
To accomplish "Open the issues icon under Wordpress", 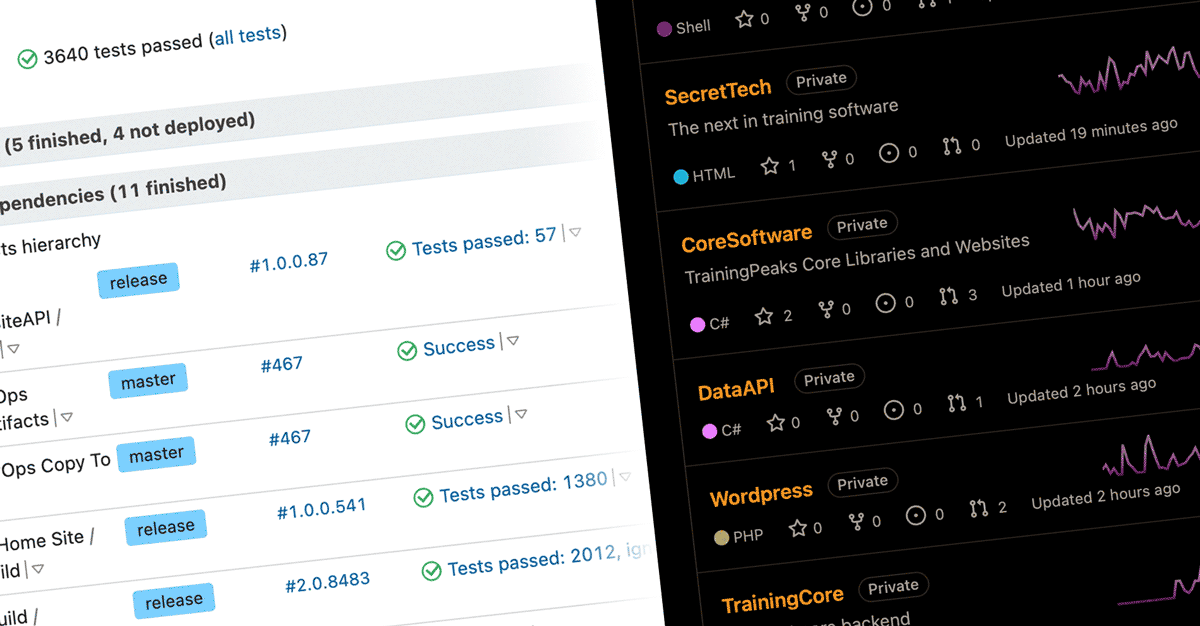I will (x=916, y=516).
